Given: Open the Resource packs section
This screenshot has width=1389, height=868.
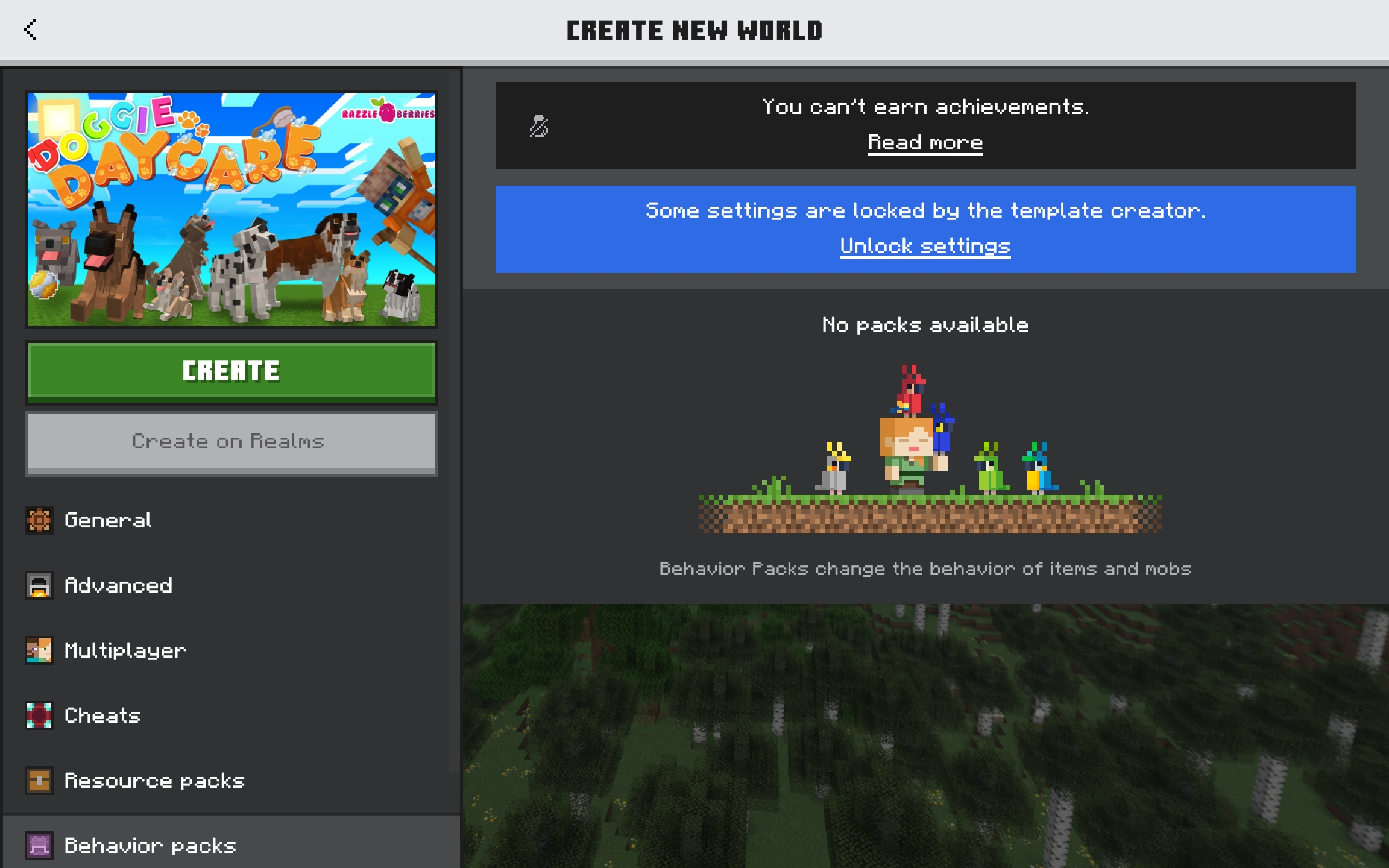Looking at the screenshot, I should (231, 780).
